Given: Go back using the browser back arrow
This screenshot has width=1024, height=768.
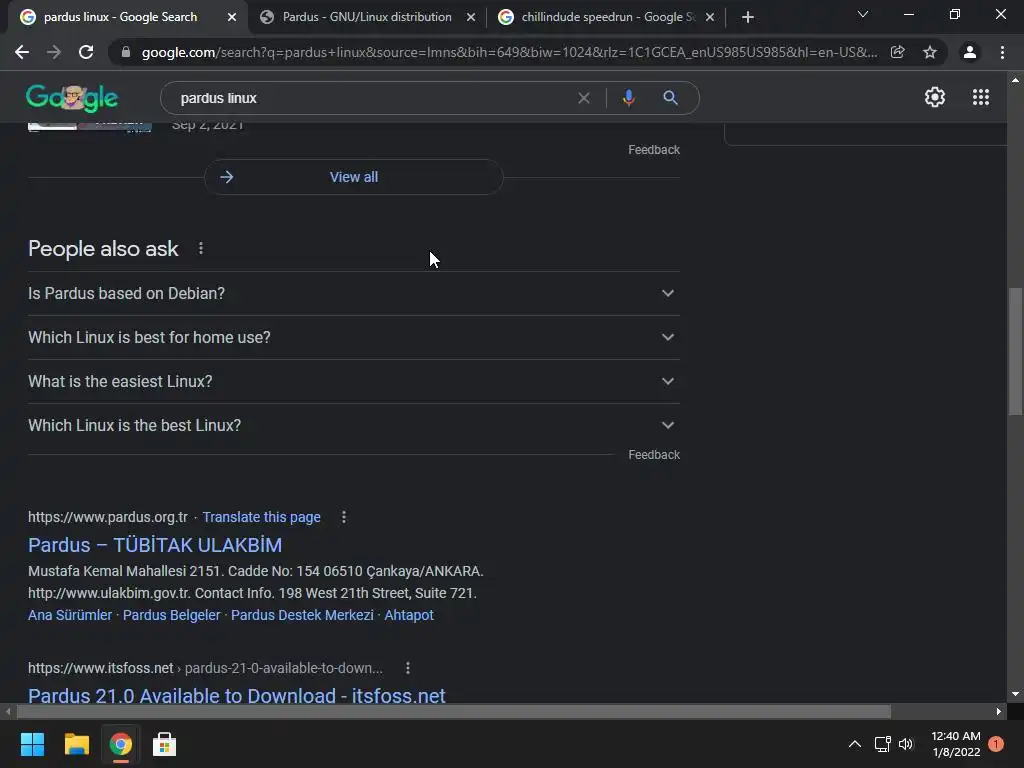Looking at the screenshot, I should tap(22, 52).
